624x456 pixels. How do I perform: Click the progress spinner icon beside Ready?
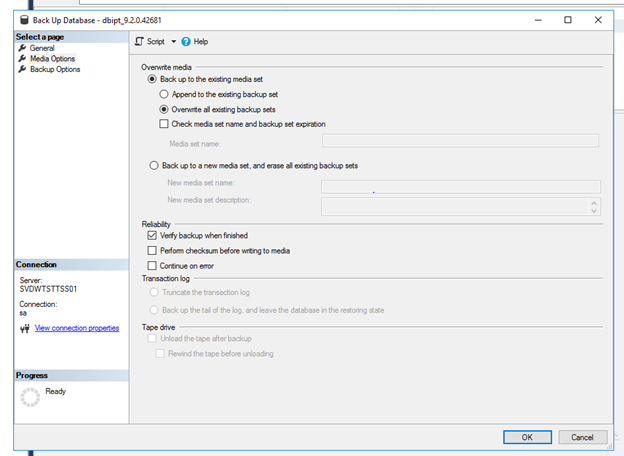30,397
